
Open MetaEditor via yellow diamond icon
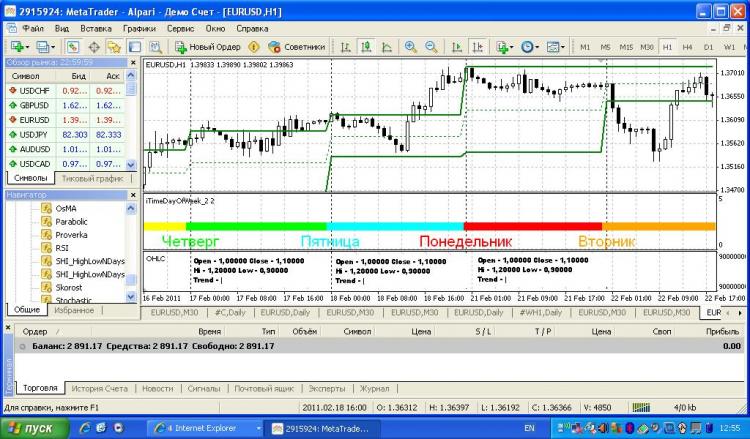click(x=254, y=47)
